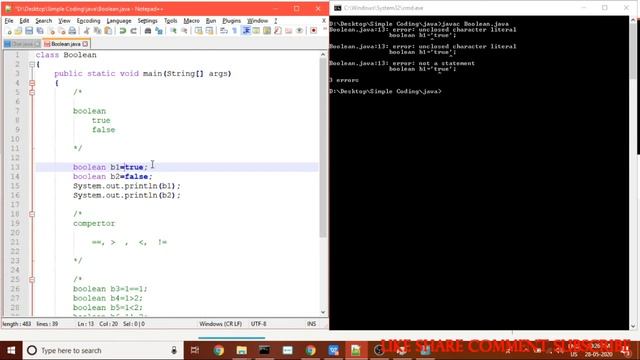Viewport: 640px width, 360px height.
Task: Click the Zoom Out toolbar icon
Action: [x=184, y=31]
